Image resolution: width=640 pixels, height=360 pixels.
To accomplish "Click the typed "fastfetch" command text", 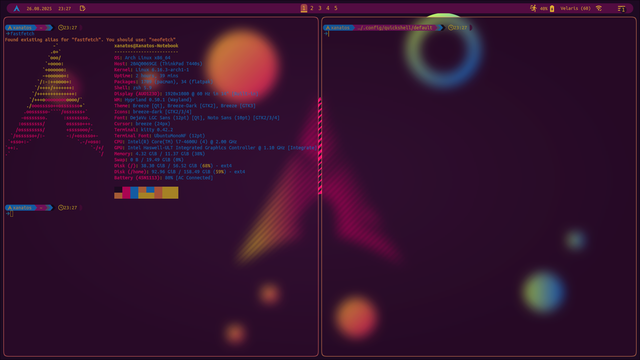I will pyautogui.click(x=22, y=34).
